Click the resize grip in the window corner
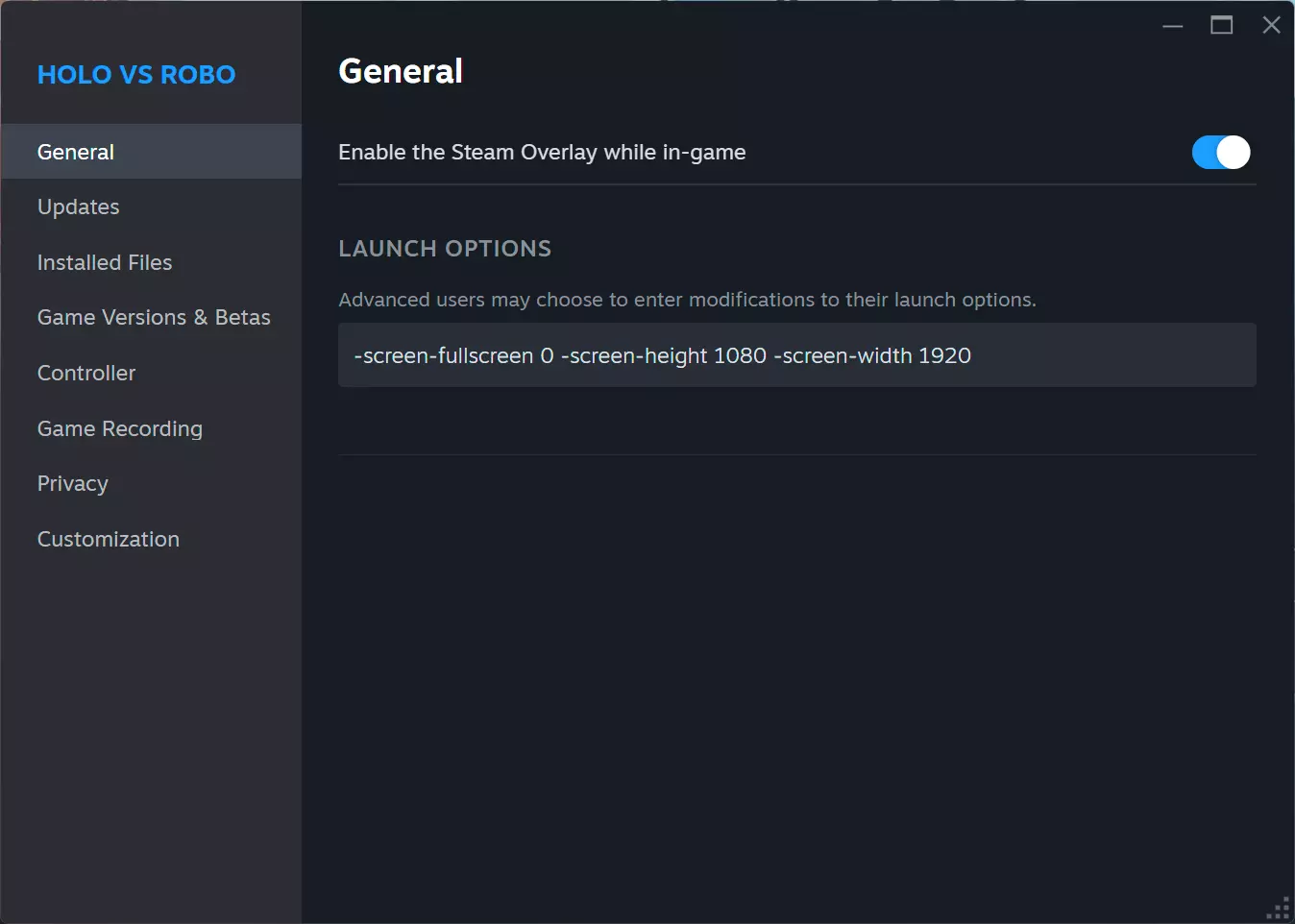This screenshot has width=1295, height=924. click(1281, 909)
